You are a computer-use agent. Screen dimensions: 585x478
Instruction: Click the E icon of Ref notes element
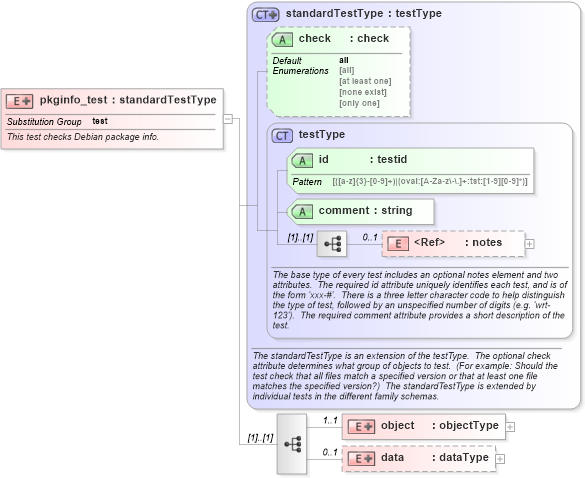[x=398, y=244]
